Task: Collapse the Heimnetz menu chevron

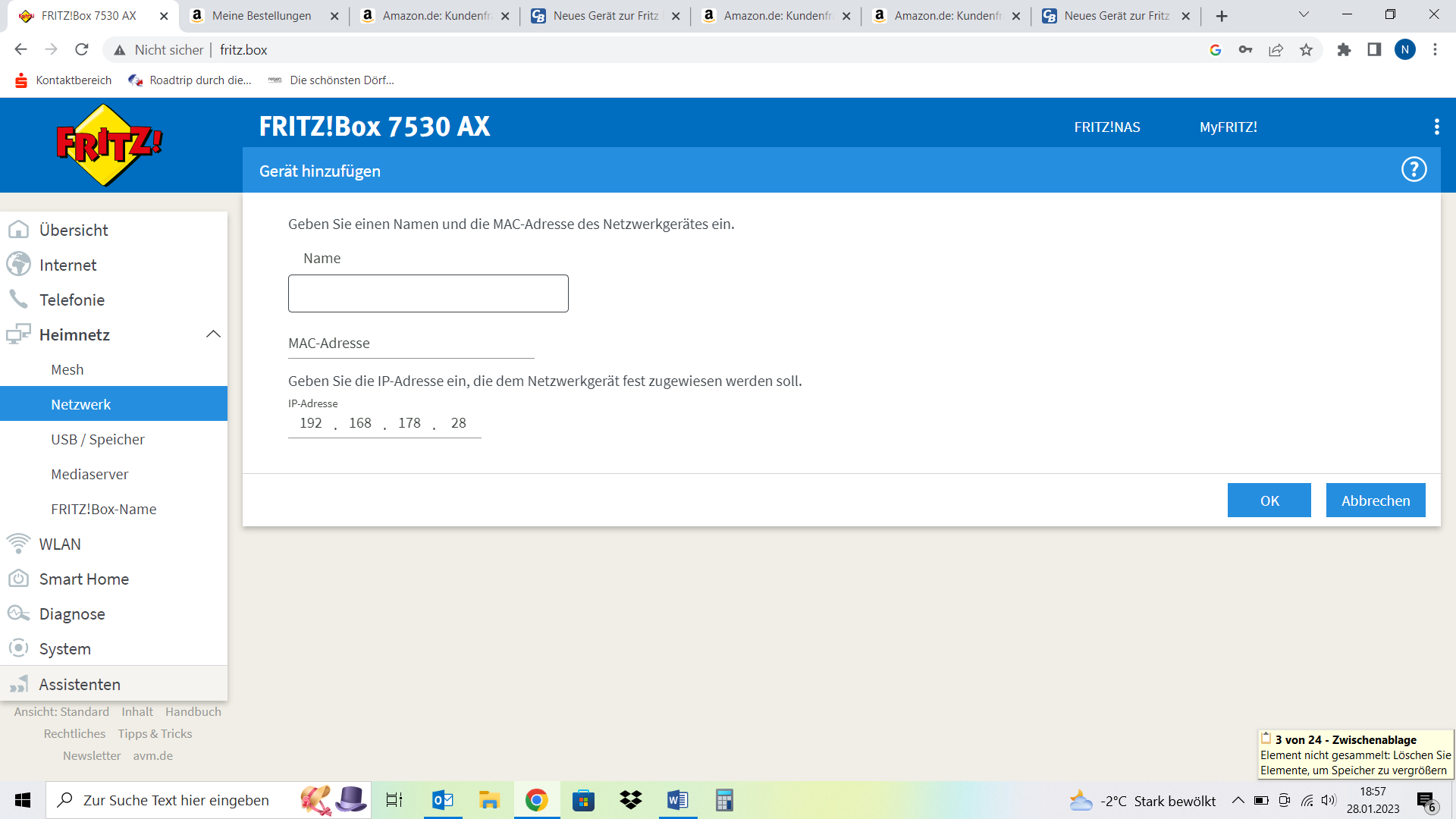Action: (x=213, y=334)
